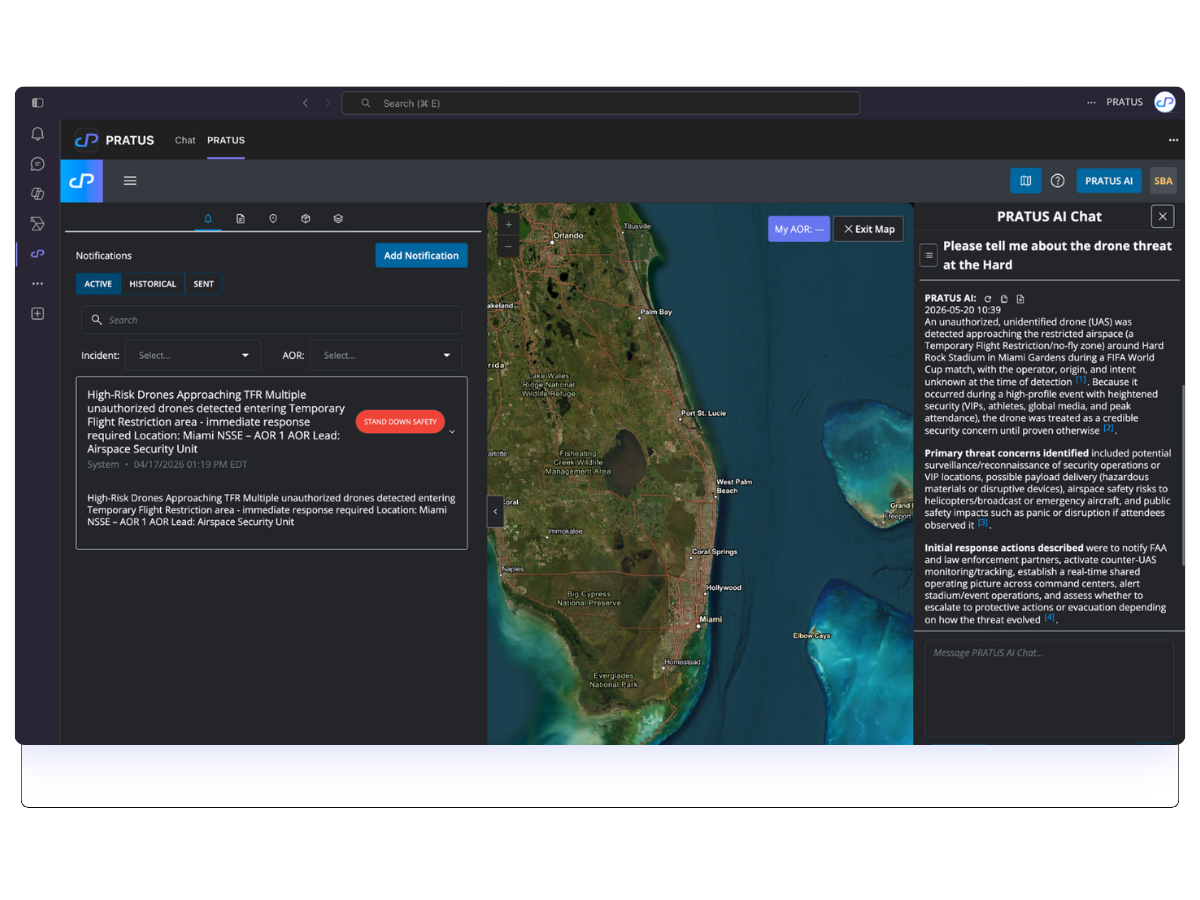
Task: Zoom in on the map
Action: (x=509, y=225)
